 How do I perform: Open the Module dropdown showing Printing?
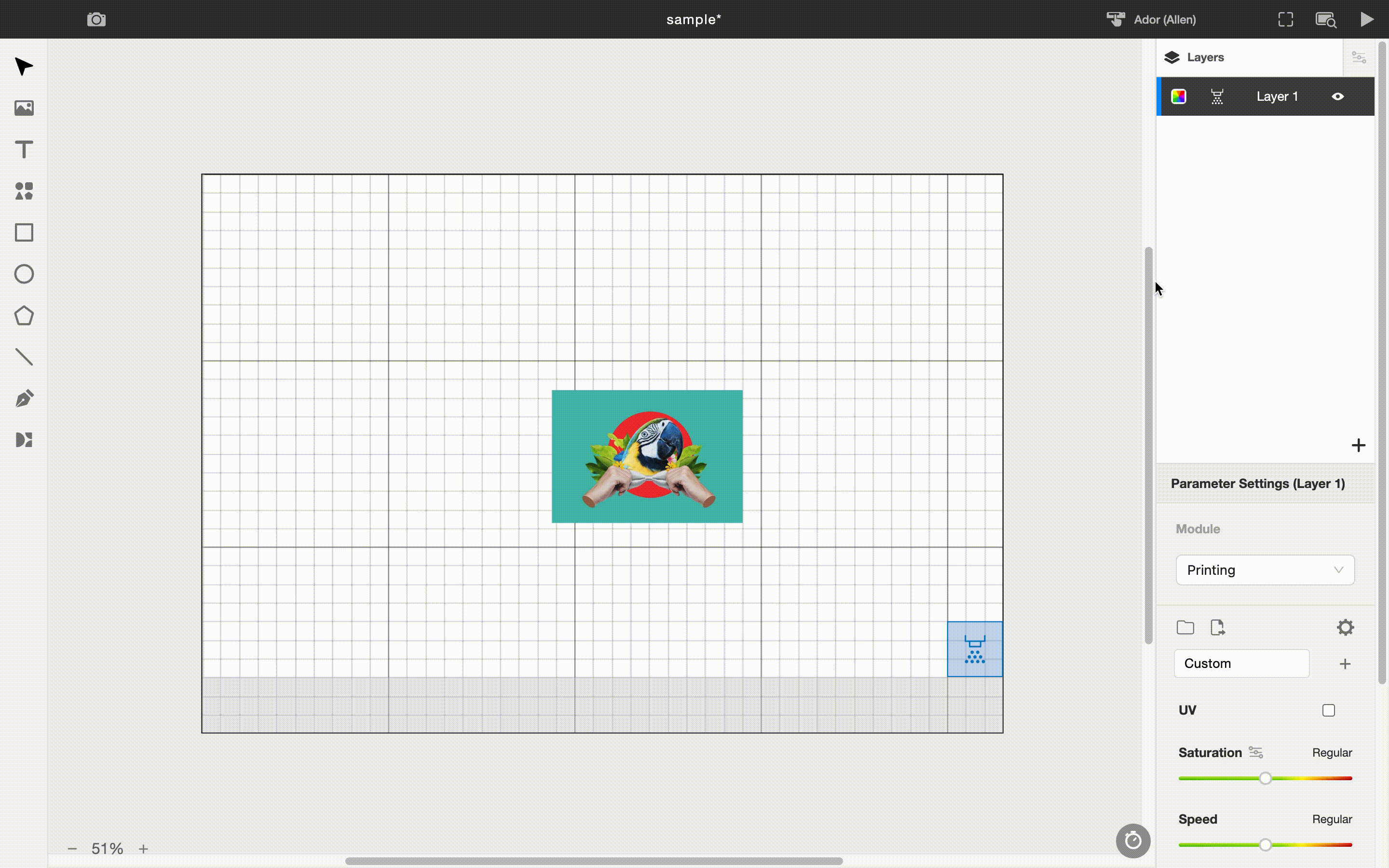(1265, 570)
